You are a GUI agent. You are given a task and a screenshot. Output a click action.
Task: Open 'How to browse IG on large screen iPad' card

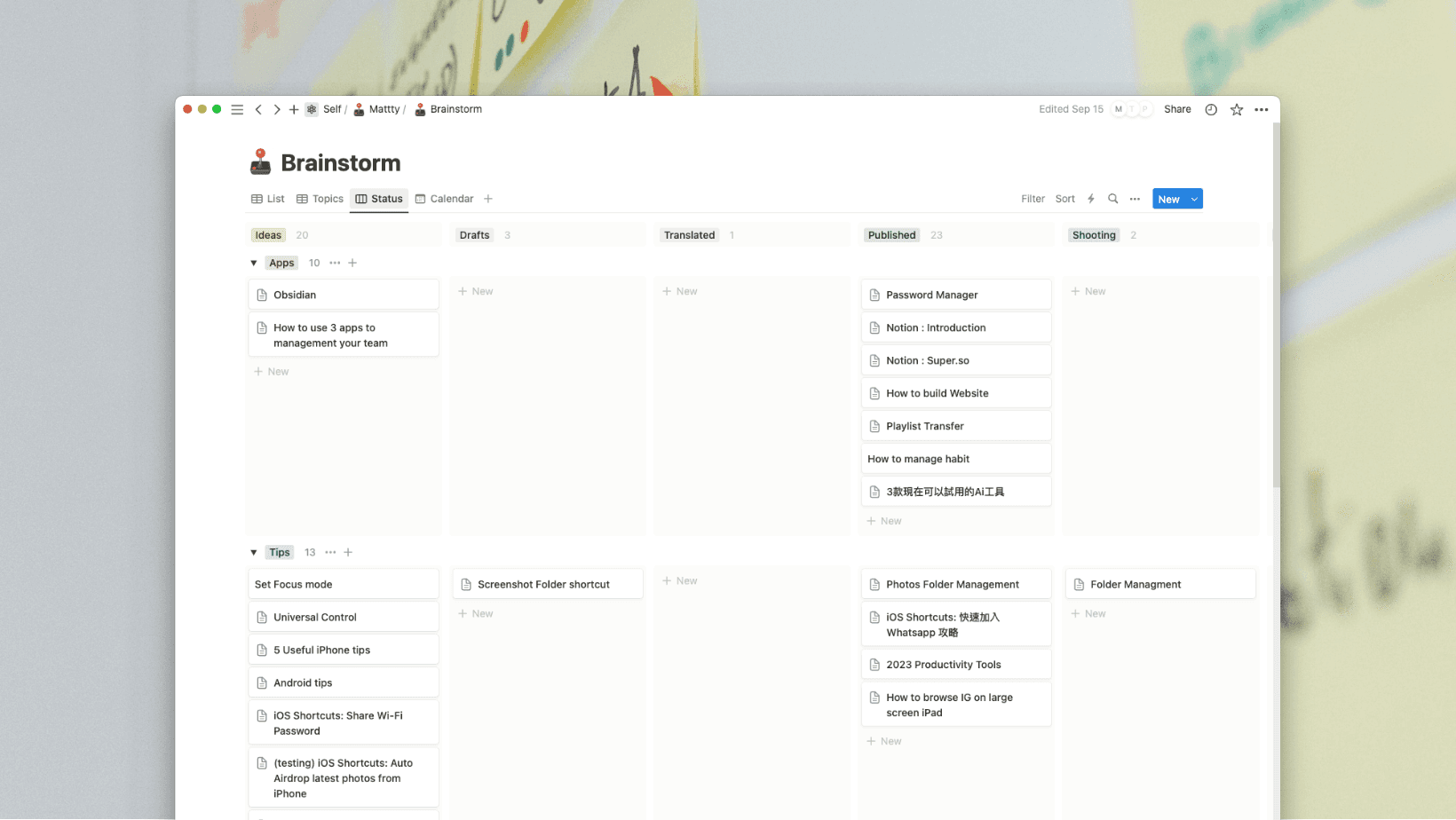click(x=956, y=705)
